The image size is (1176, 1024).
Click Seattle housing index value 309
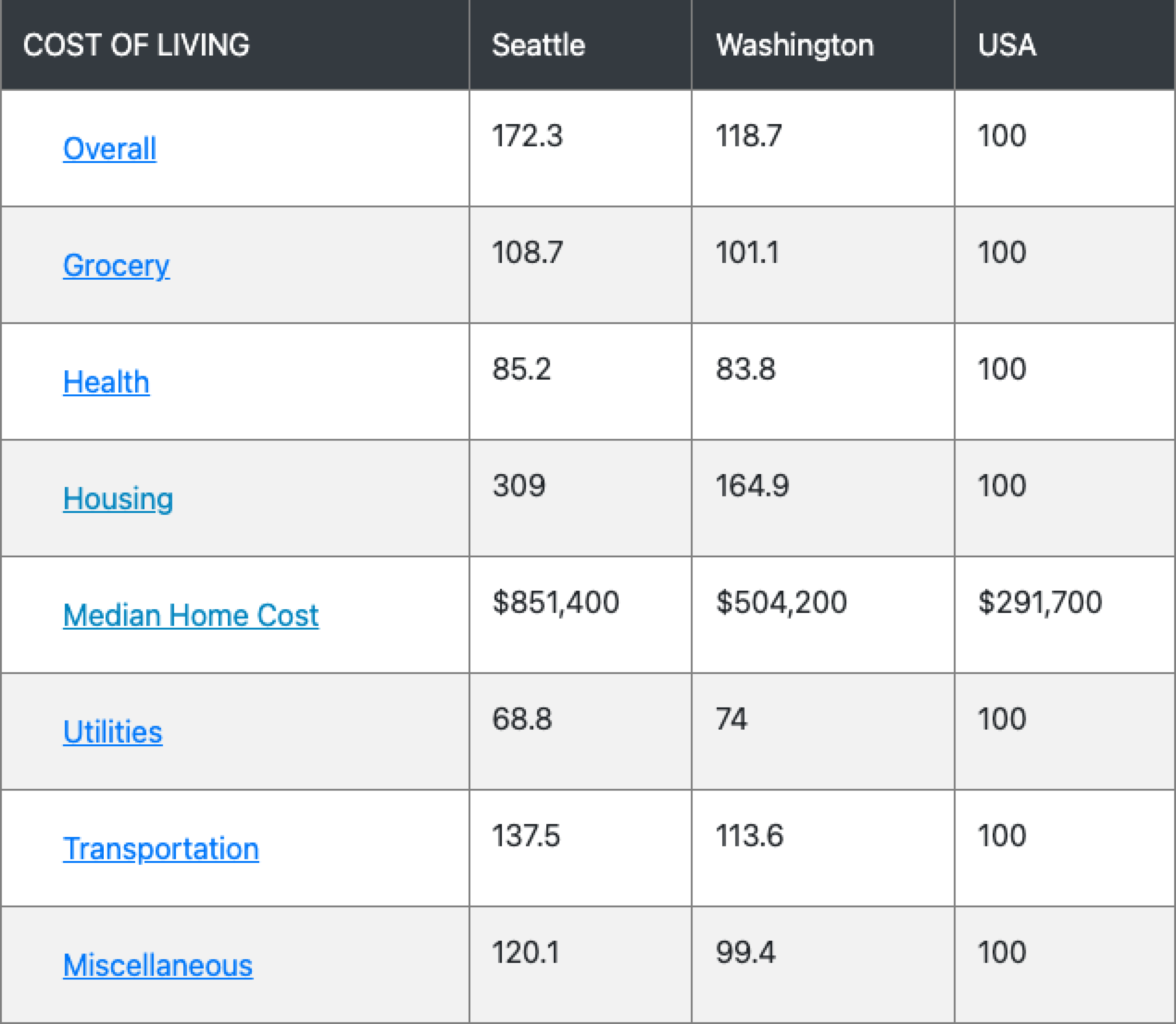(x=519, y=486)
